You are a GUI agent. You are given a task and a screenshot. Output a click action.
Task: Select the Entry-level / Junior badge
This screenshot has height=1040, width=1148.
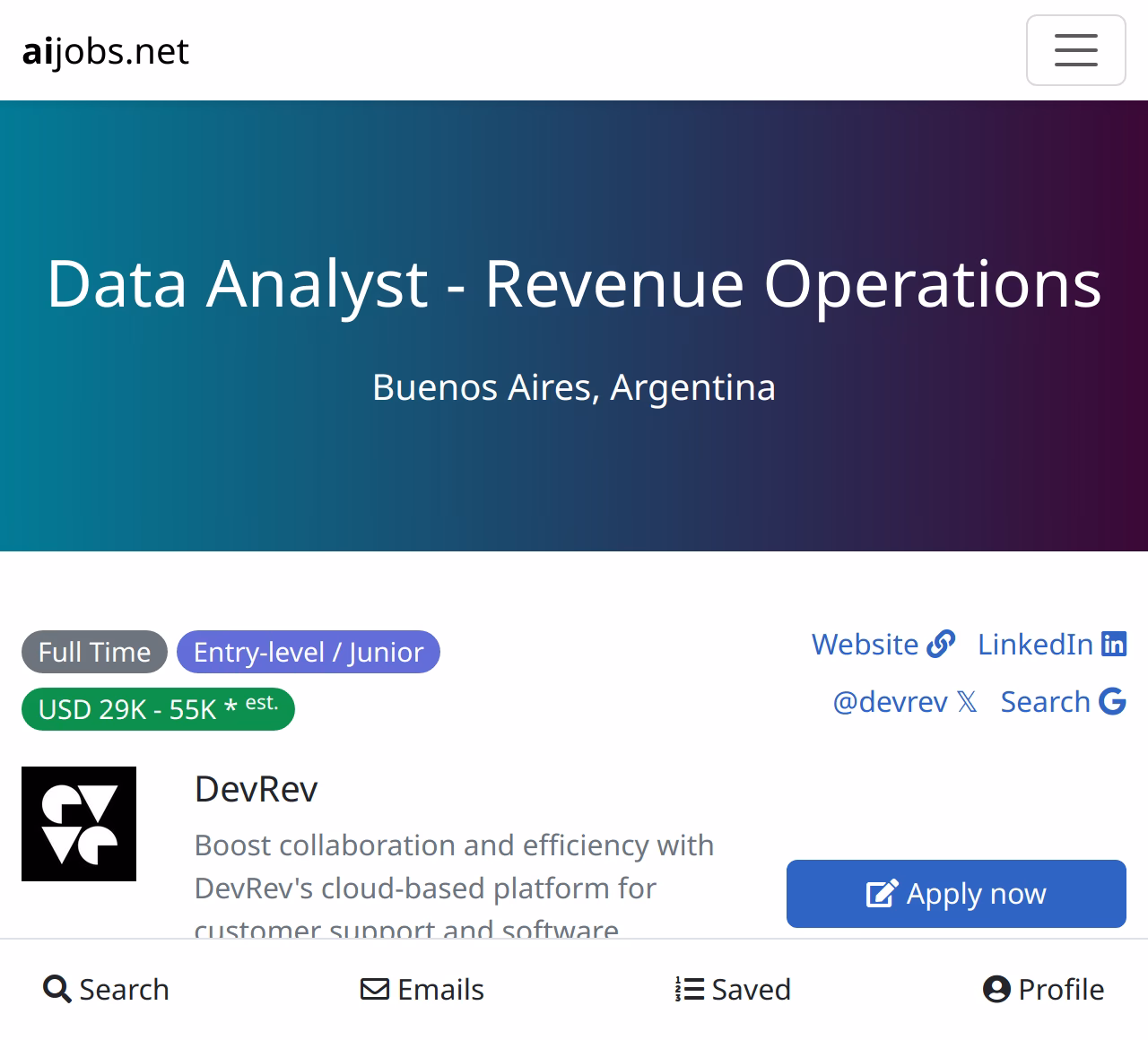pyautogui.click(x=309, y=652)
